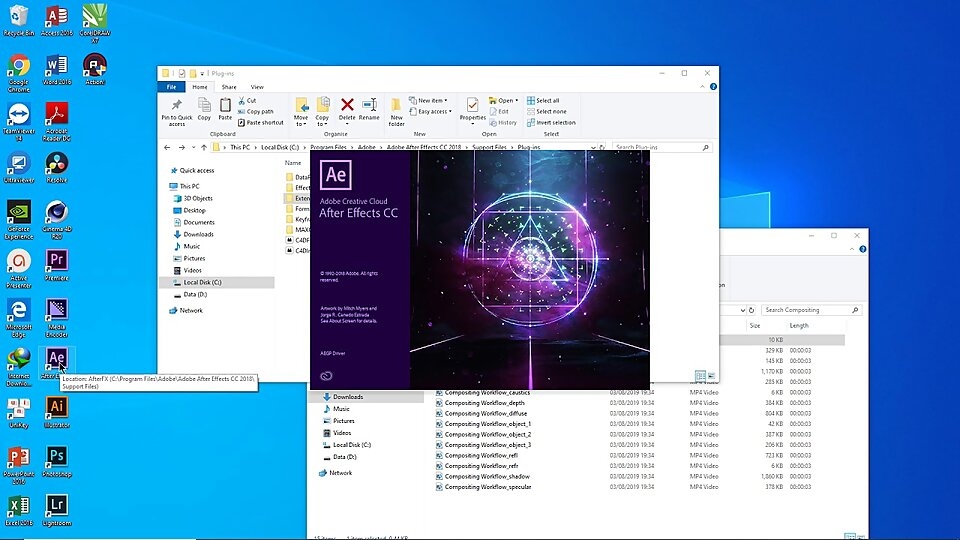Select the Premiere desktop shortcut
960x540 pixels.
(x=56, y=265)
